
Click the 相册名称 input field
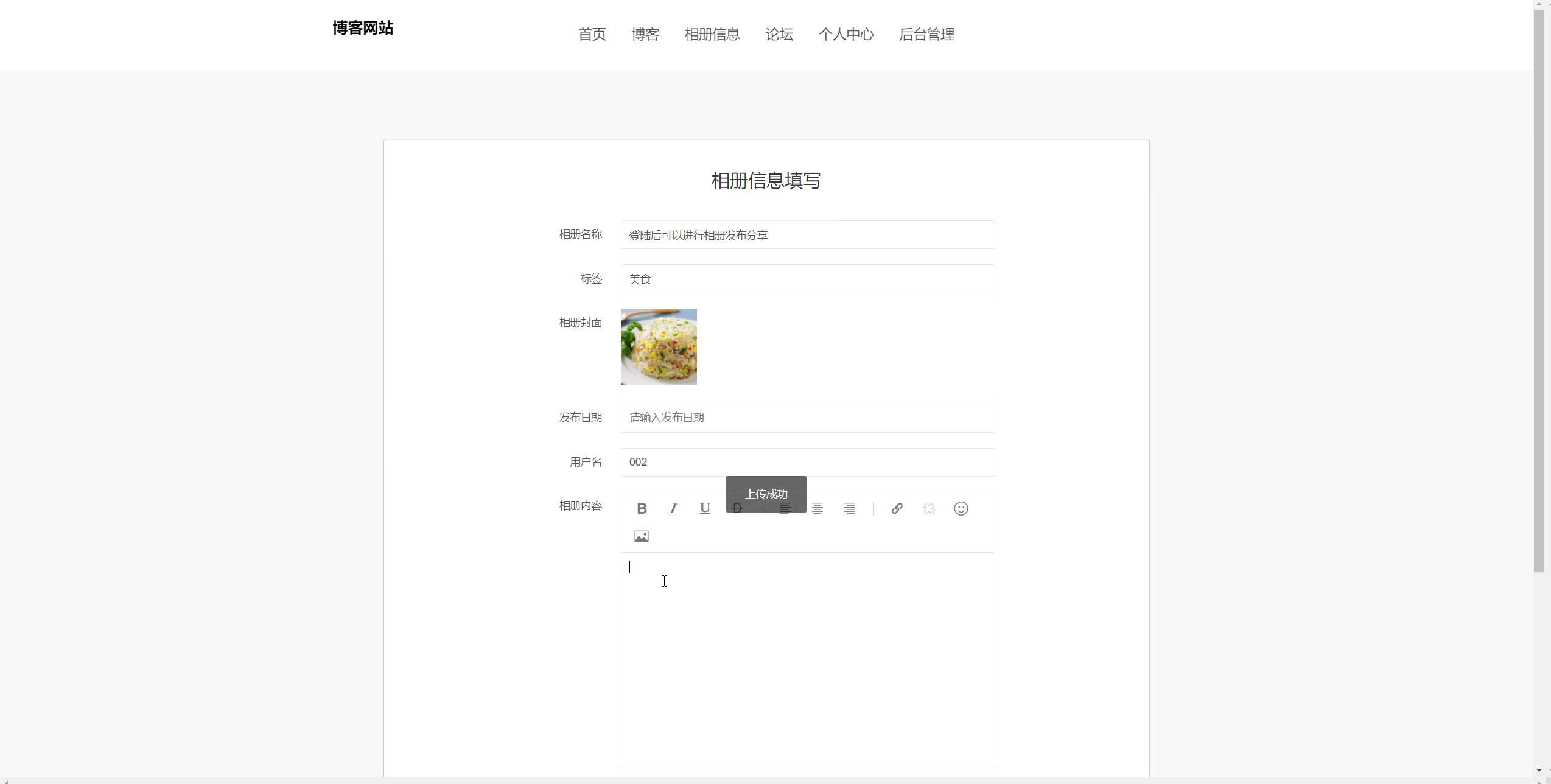pos(807,235)
